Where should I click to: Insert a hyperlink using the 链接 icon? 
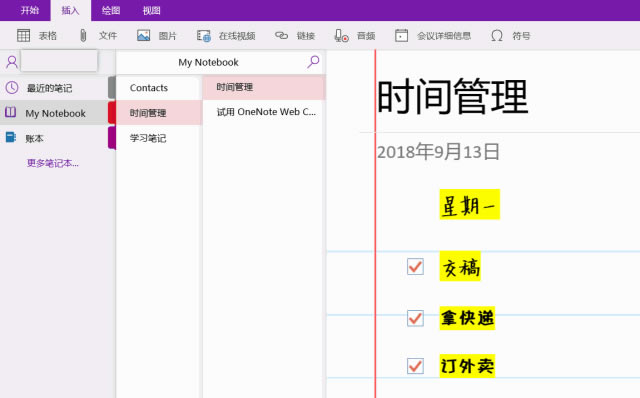(281, 36)
